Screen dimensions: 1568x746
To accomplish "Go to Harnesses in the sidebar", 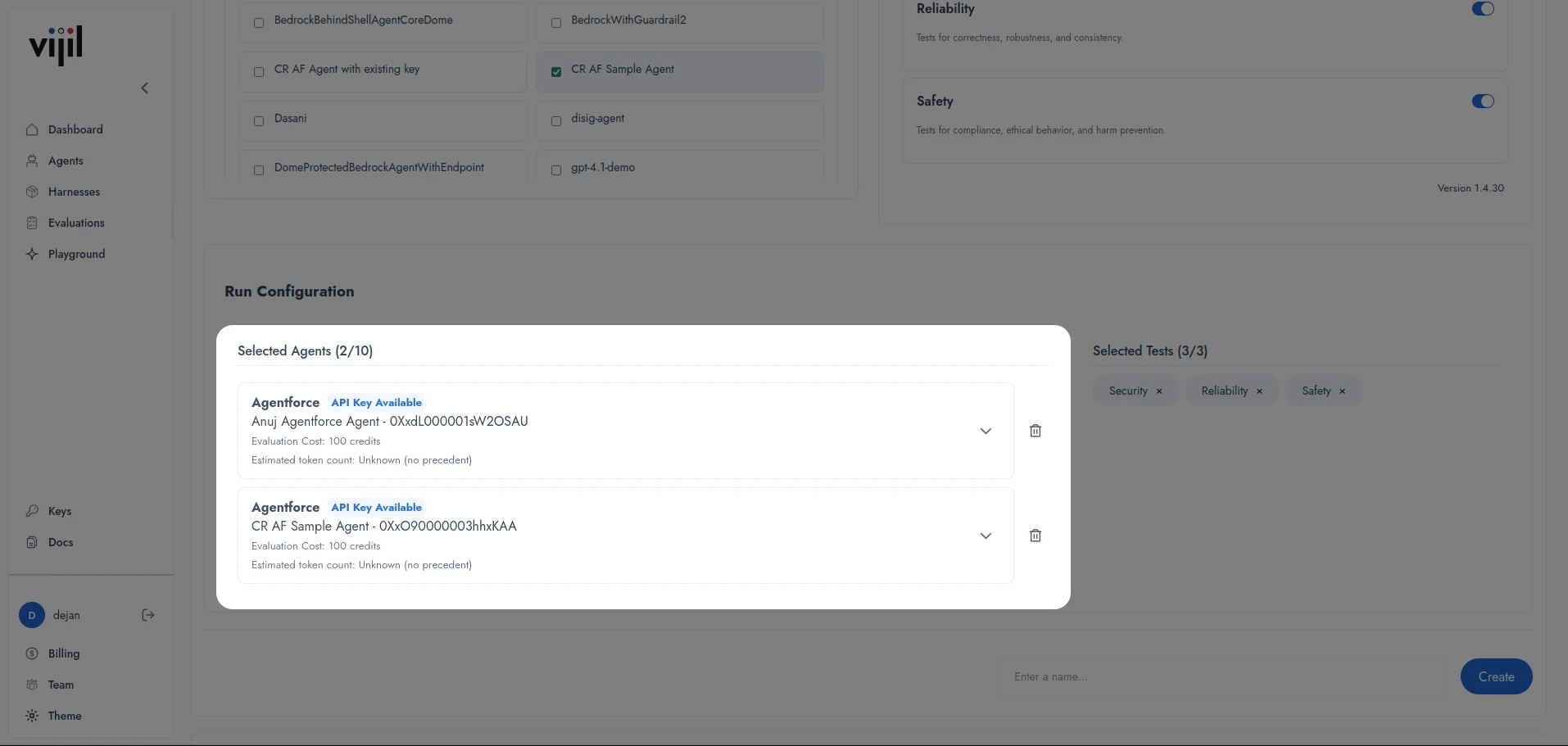I will (x=74, y=192).
